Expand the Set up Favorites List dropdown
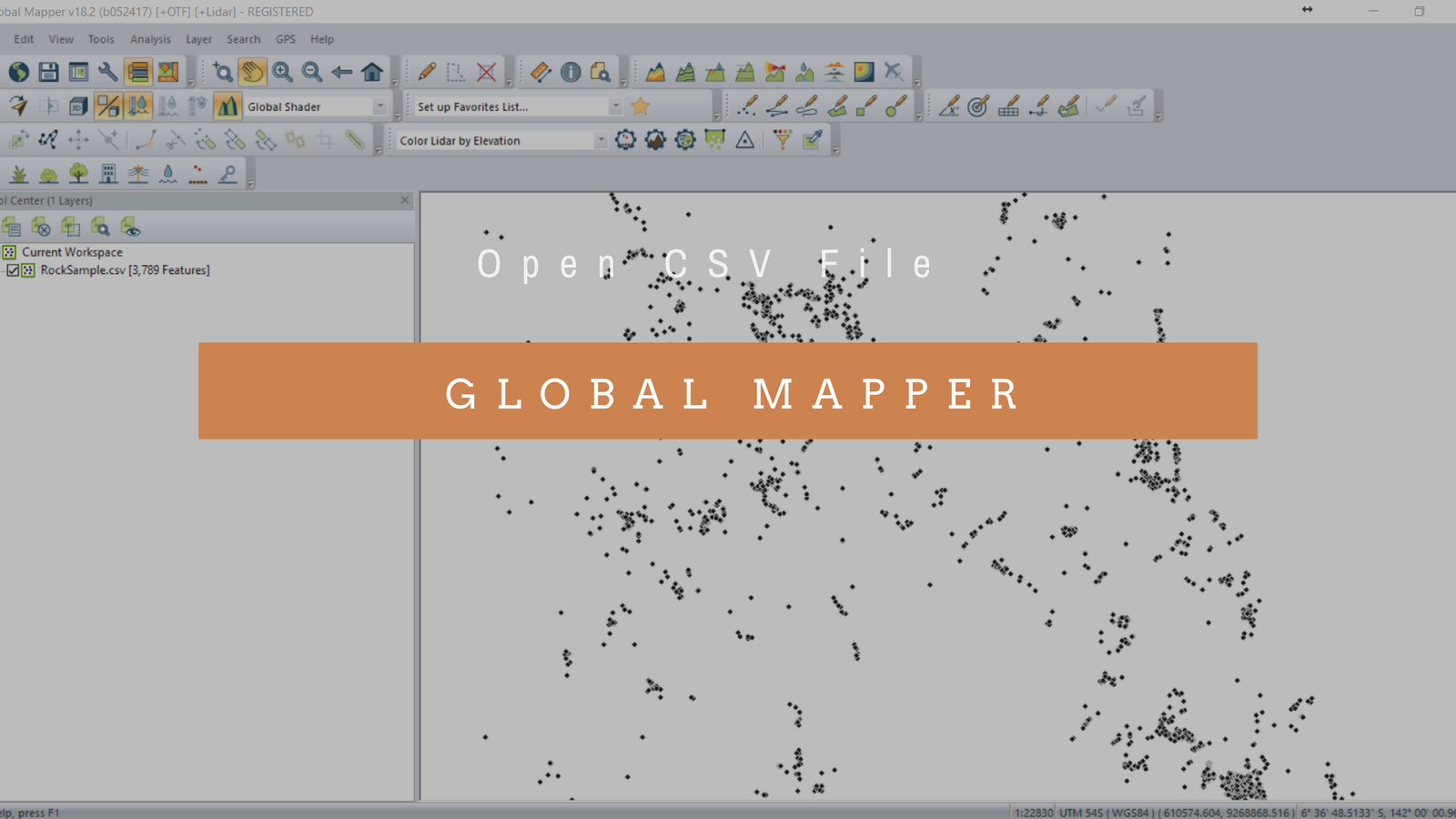Viewport: 1456px width, 819px height. 615,106
